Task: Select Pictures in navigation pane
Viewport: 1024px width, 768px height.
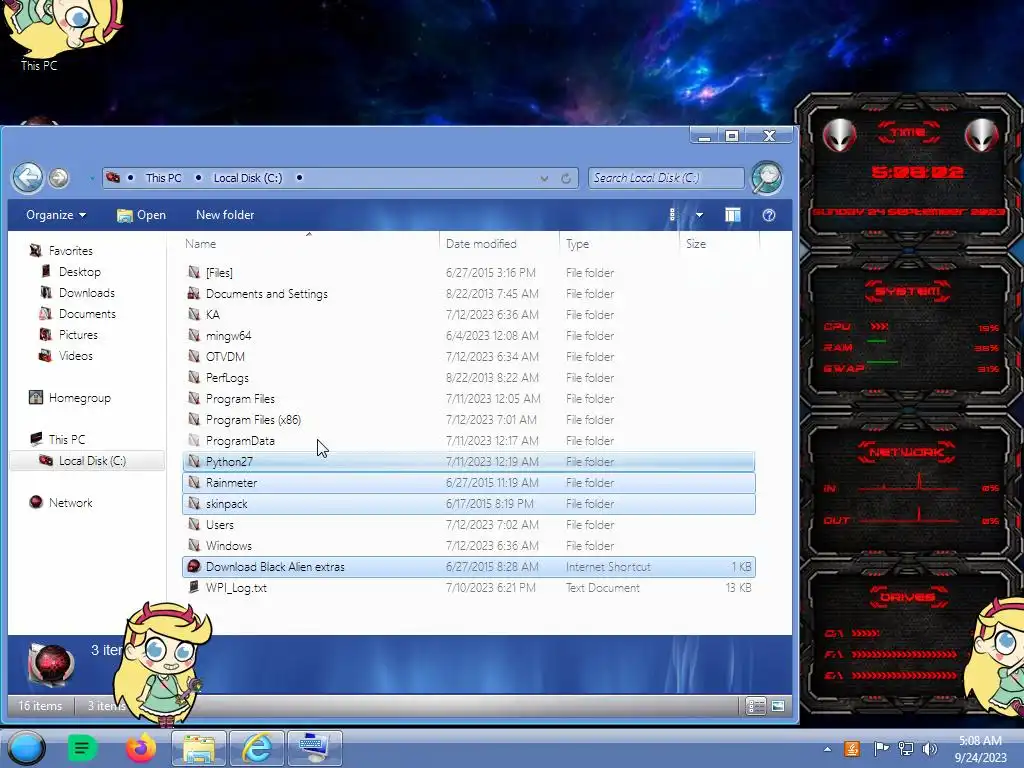Action: (x=78, y=334)
